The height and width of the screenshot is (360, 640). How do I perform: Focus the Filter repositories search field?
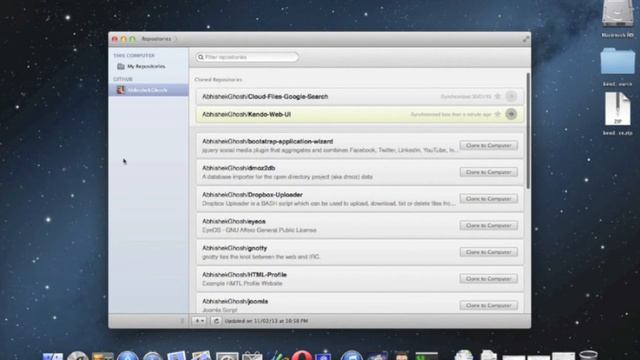[247, 57]
